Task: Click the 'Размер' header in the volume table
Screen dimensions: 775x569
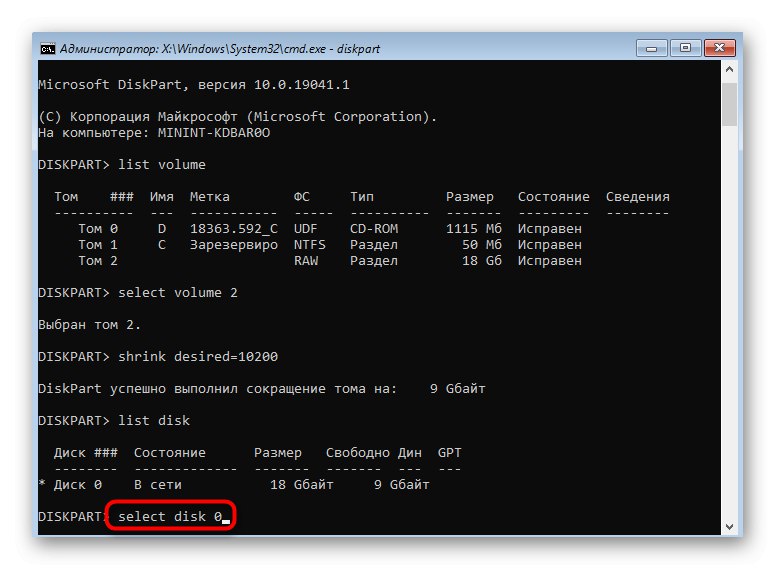Action: coord(470,197)
